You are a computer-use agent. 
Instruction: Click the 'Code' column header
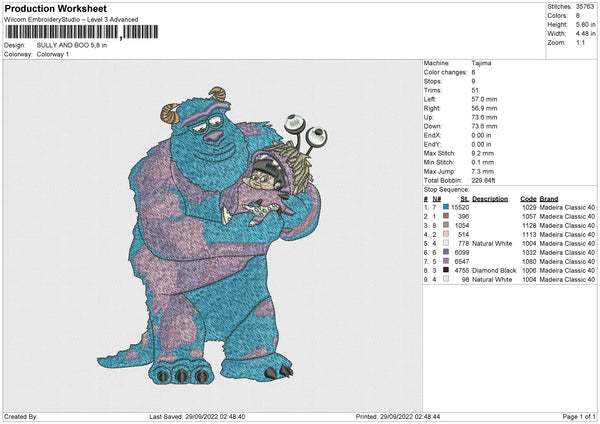528,199
